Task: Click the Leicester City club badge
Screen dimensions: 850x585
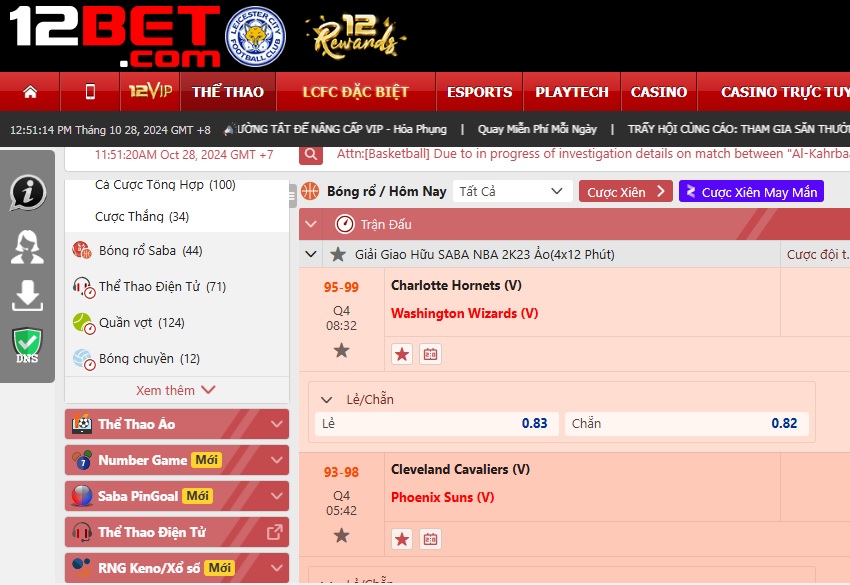Action: coord(255,36)
